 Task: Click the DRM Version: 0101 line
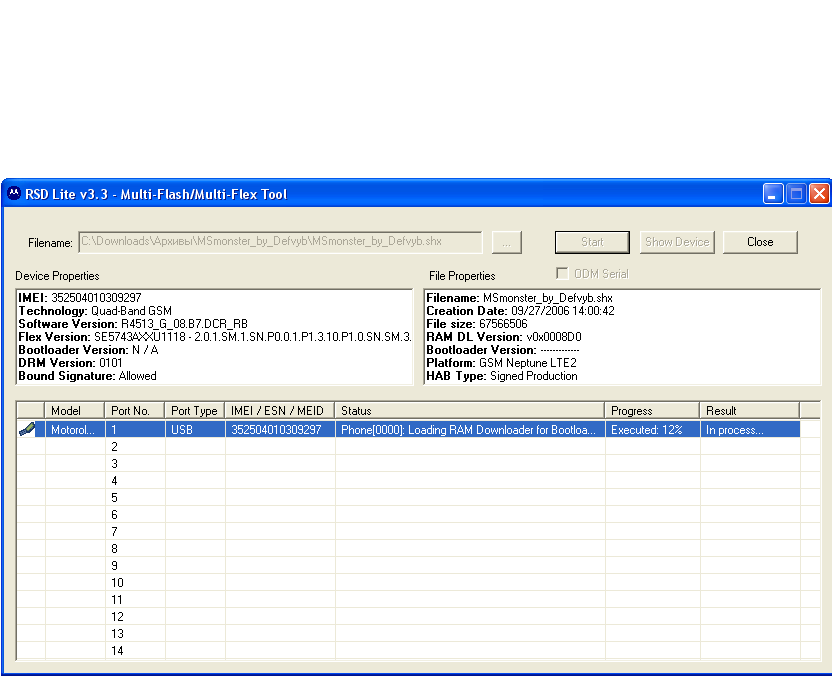coord(70,363)
